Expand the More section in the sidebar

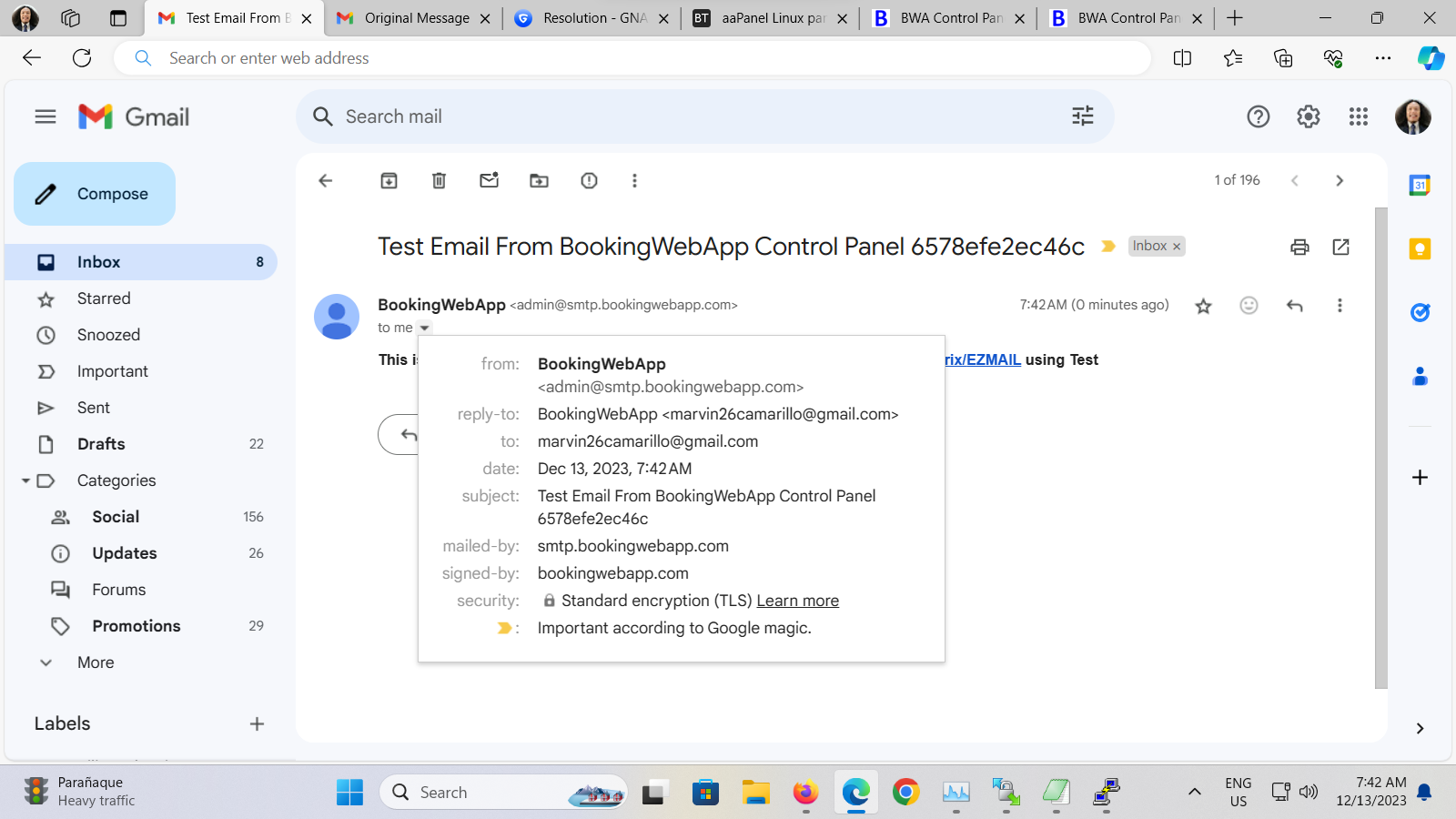(x=96, y=662)
